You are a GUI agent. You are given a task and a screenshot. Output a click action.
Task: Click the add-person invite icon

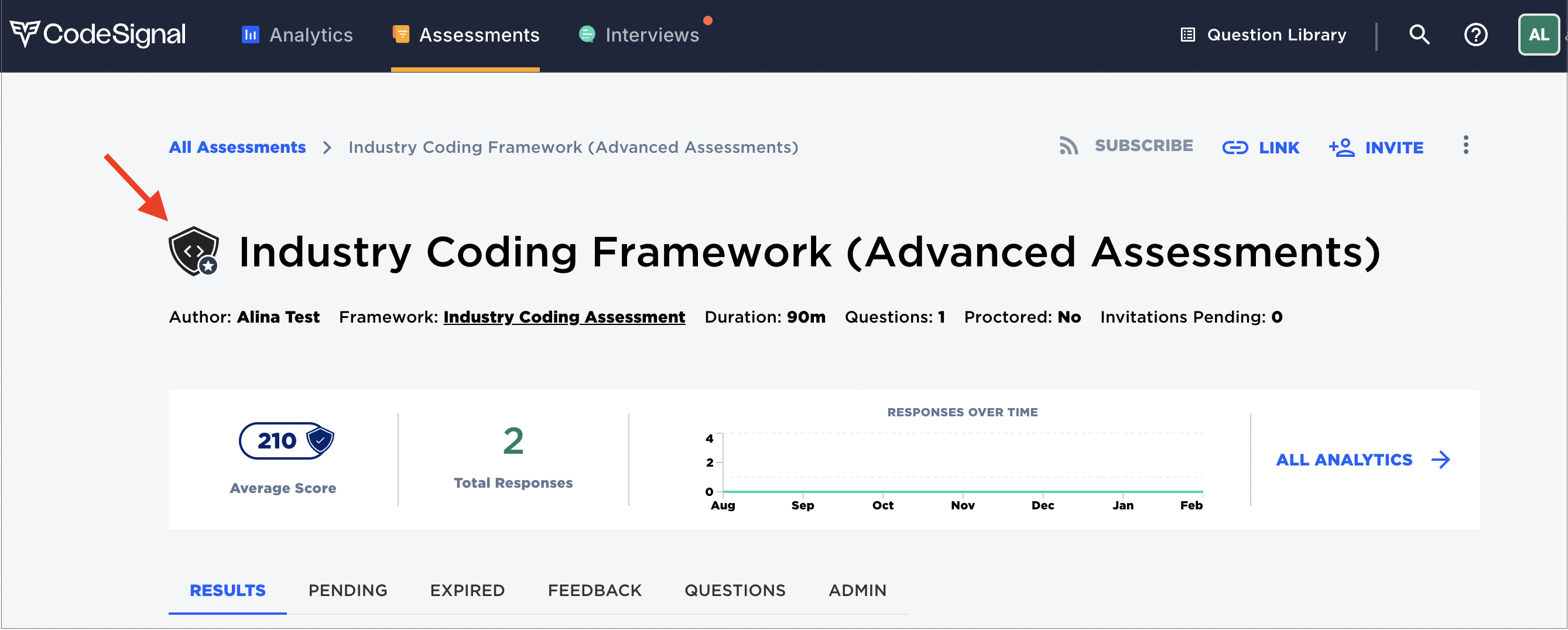click(1341, 148)
